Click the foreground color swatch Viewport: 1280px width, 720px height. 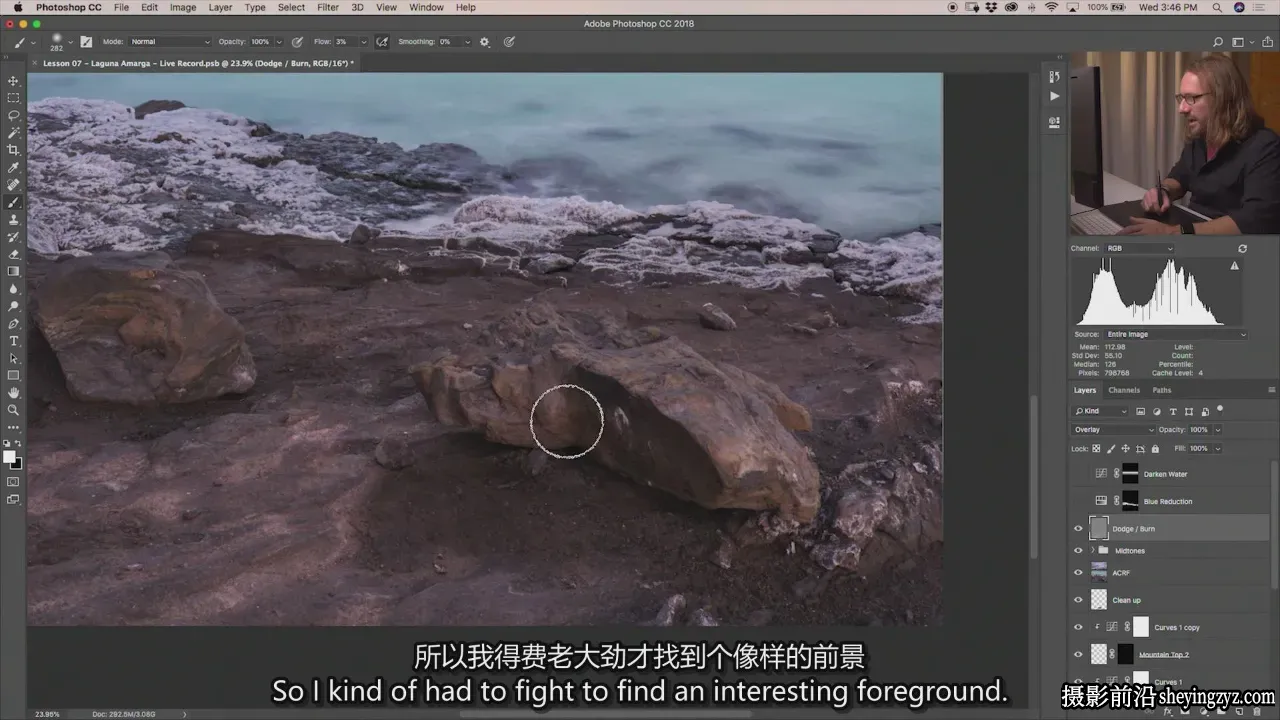(9, 457)
